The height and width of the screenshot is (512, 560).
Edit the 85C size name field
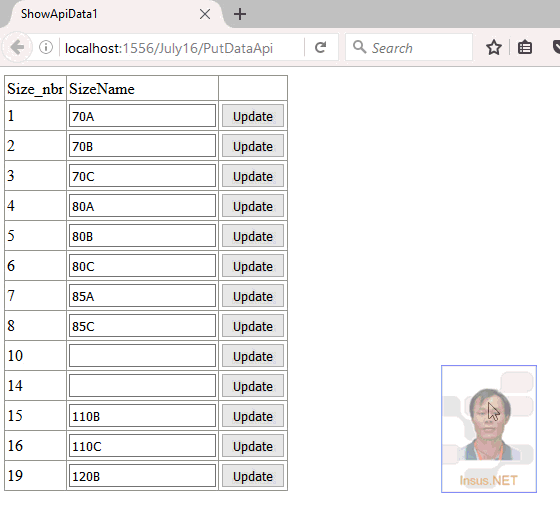click(x=142, y=326)
